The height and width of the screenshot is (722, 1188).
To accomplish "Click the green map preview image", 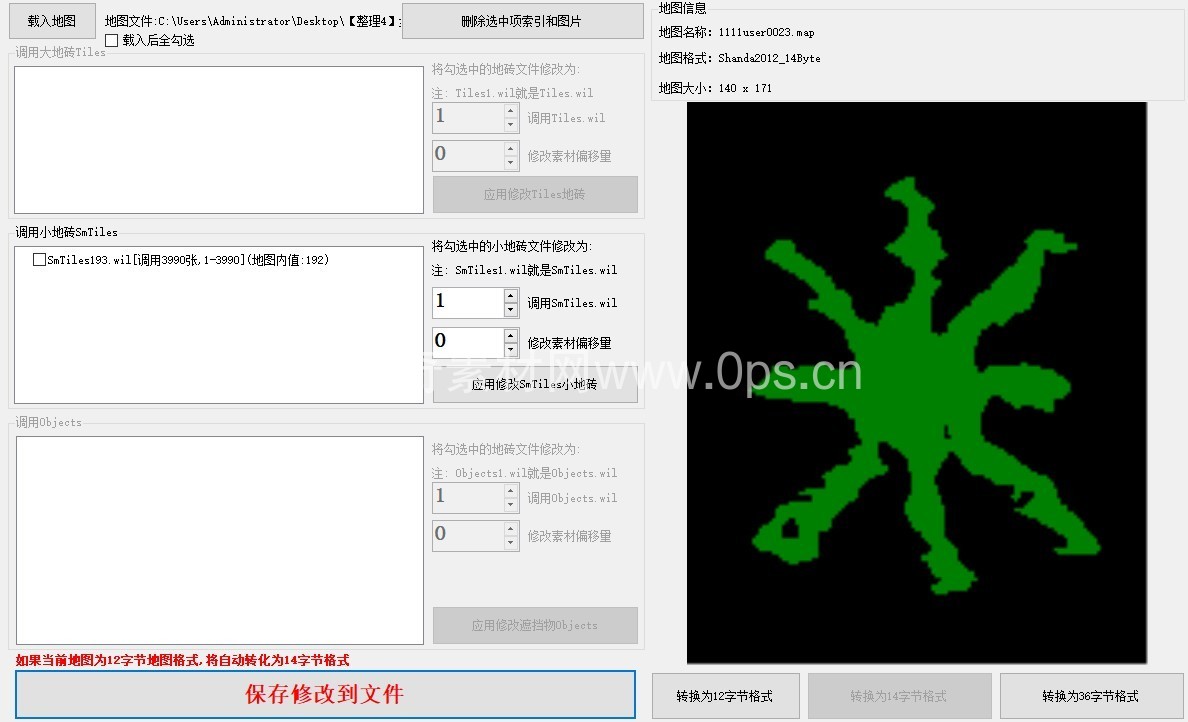I will coord(916,382).
